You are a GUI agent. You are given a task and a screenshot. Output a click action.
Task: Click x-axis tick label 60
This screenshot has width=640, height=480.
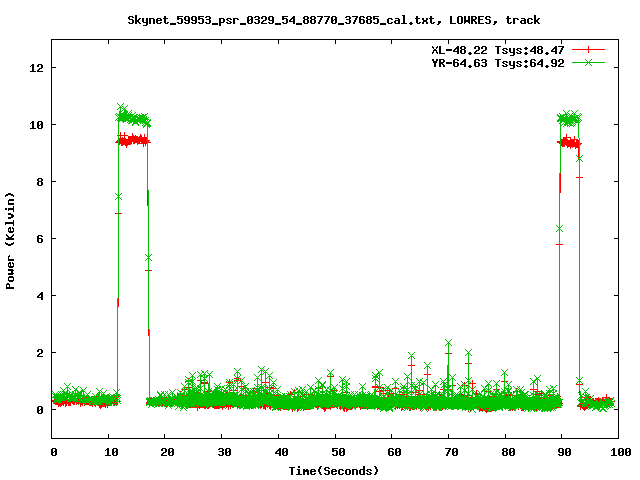(x=394, y=452)
